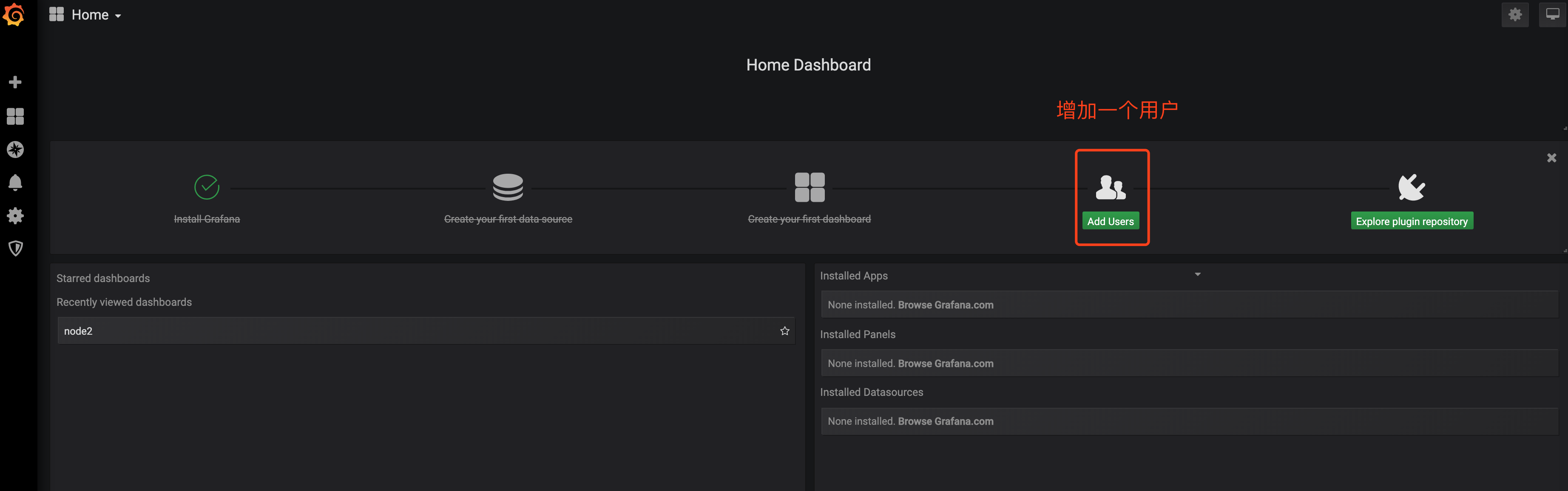Open Alerting via the bell sidebar icon

(x=14, y=182)
